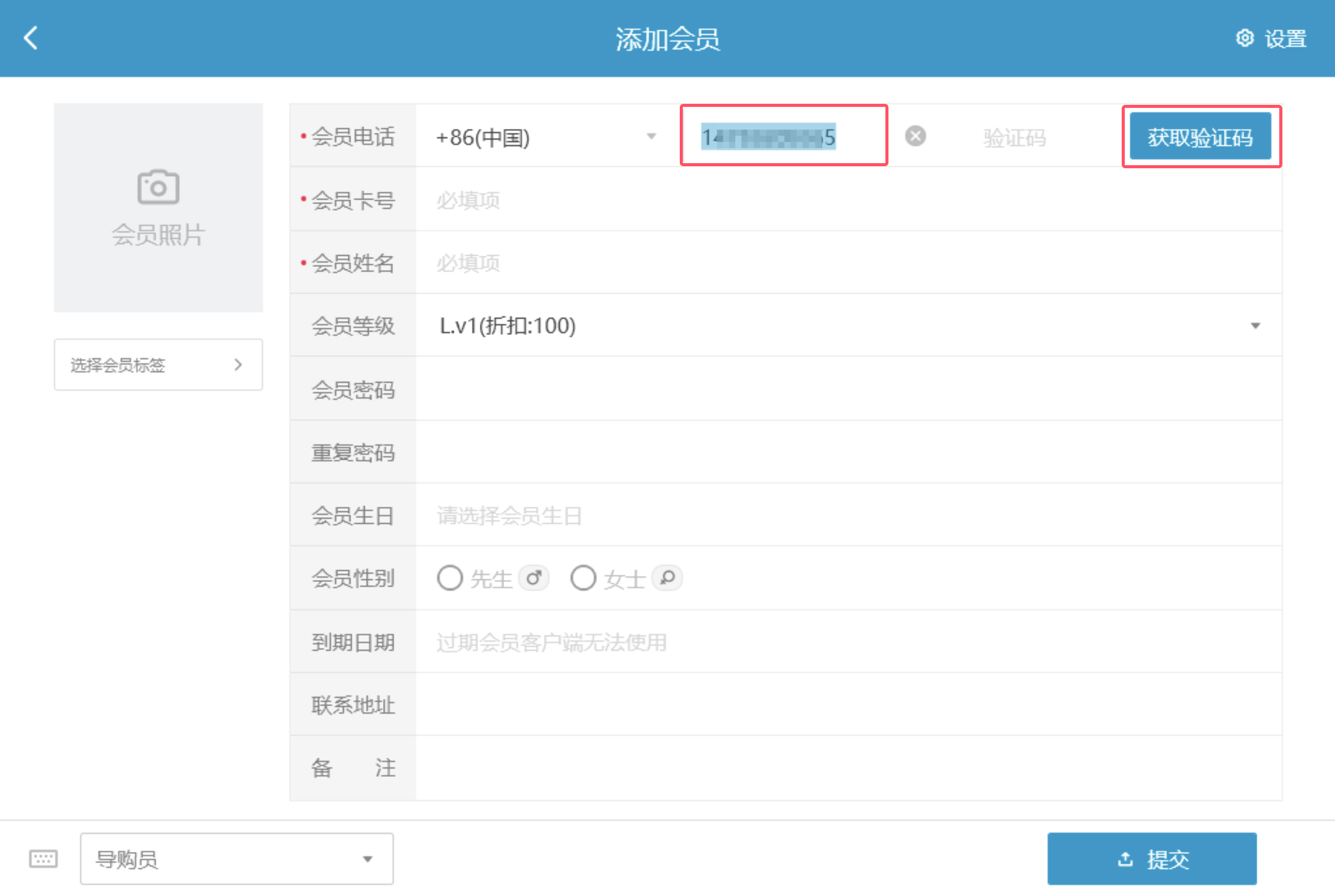Click the 备注 remarks input field
The width and height of the screenshot is (1335, 896).
(x=849, y=768)
